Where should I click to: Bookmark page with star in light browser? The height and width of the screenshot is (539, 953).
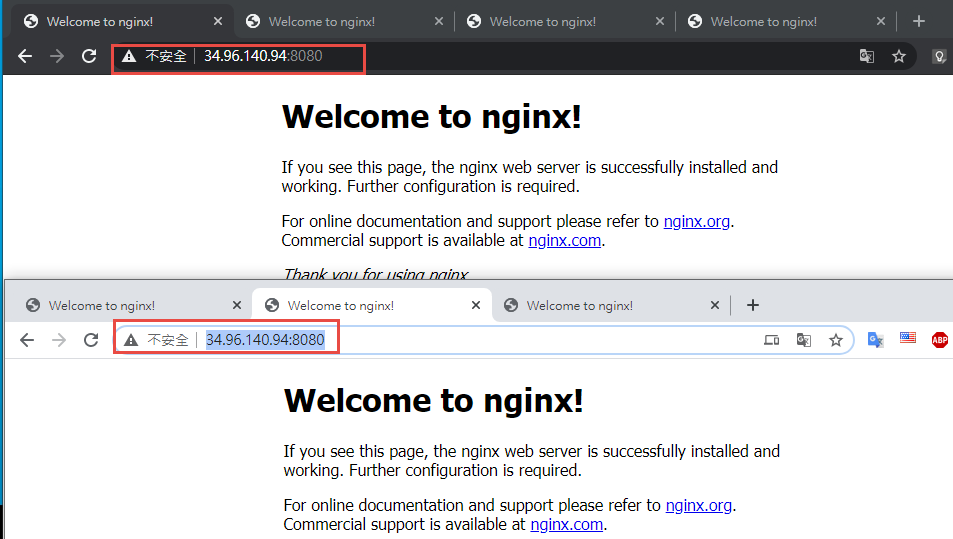pyautogui.click(x=836, y=340)
